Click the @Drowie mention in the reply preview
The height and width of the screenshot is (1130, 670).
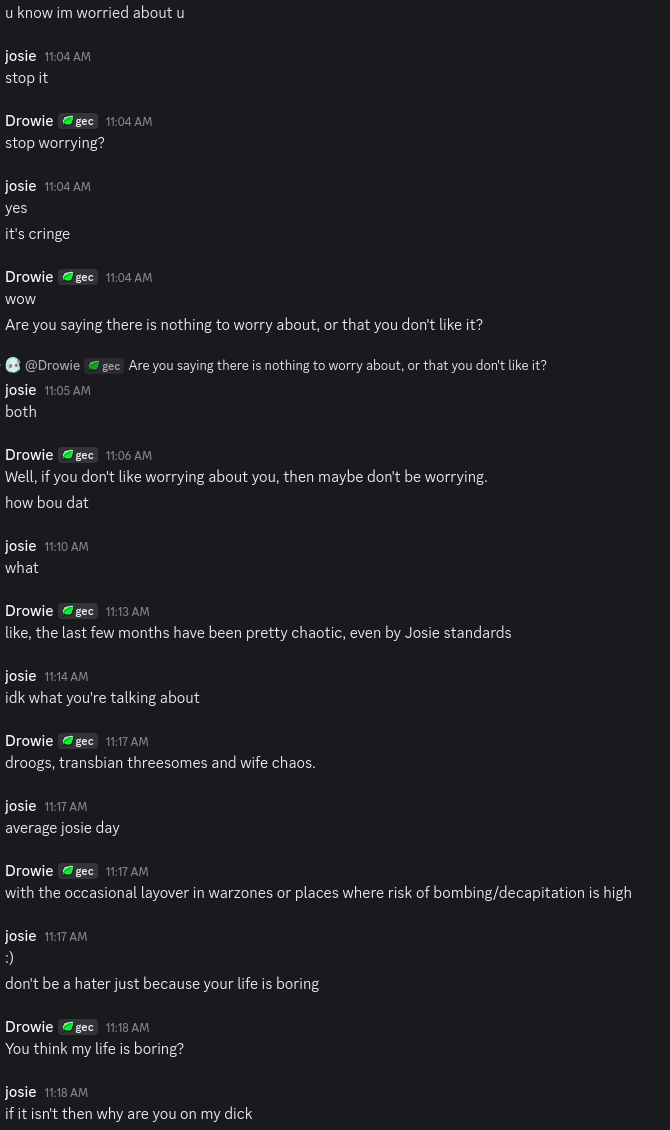click(x=52, y=366)
